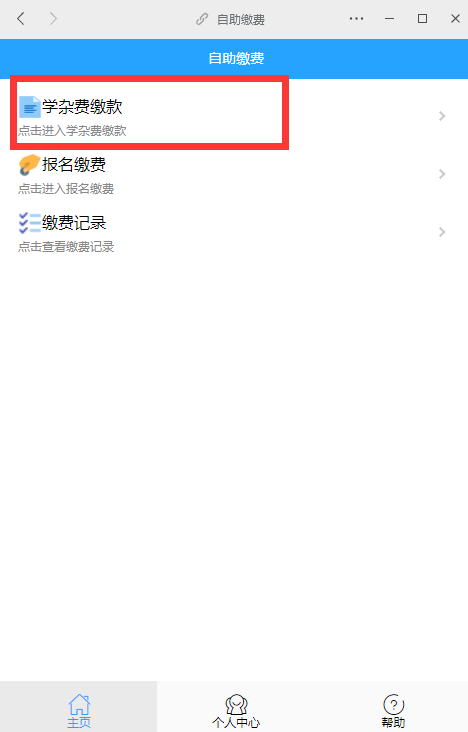This screenshot has width=468, height=732.
Task: Expand the 报名缴费 row chevron
Action: point(442,174)
